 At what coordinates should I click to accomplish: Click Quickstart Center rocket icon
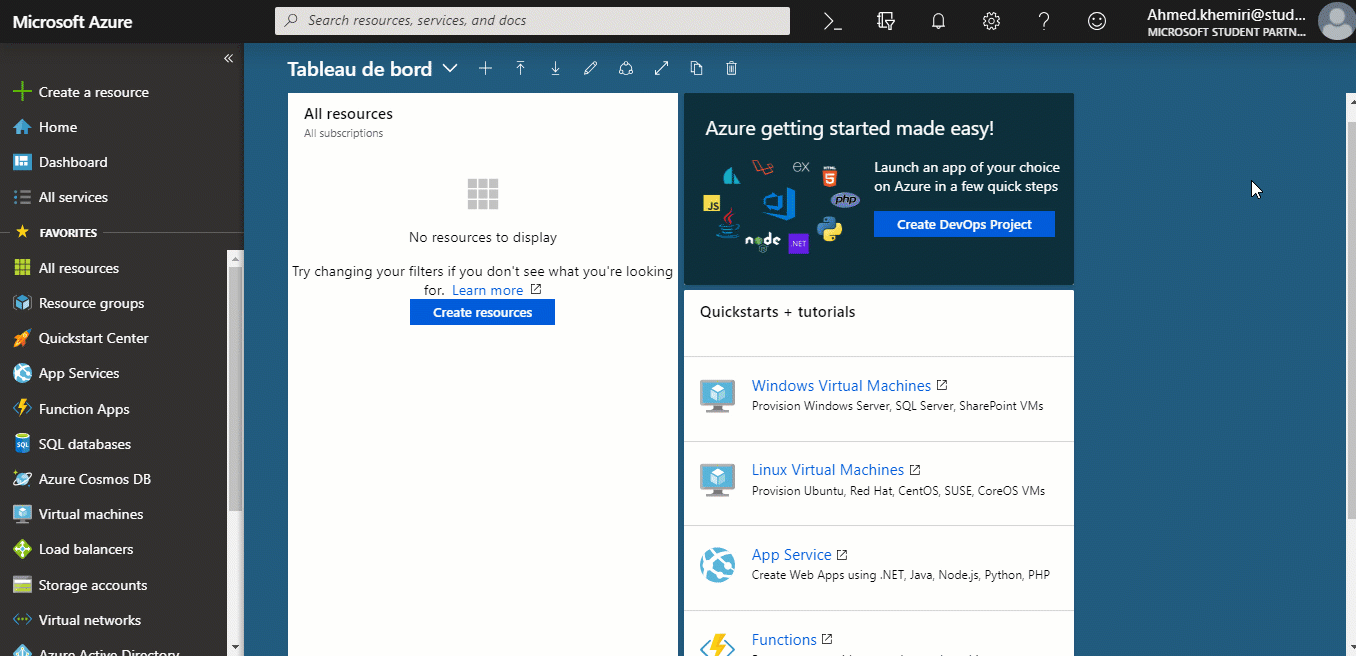pyautogui.click(x=22, y=338)
